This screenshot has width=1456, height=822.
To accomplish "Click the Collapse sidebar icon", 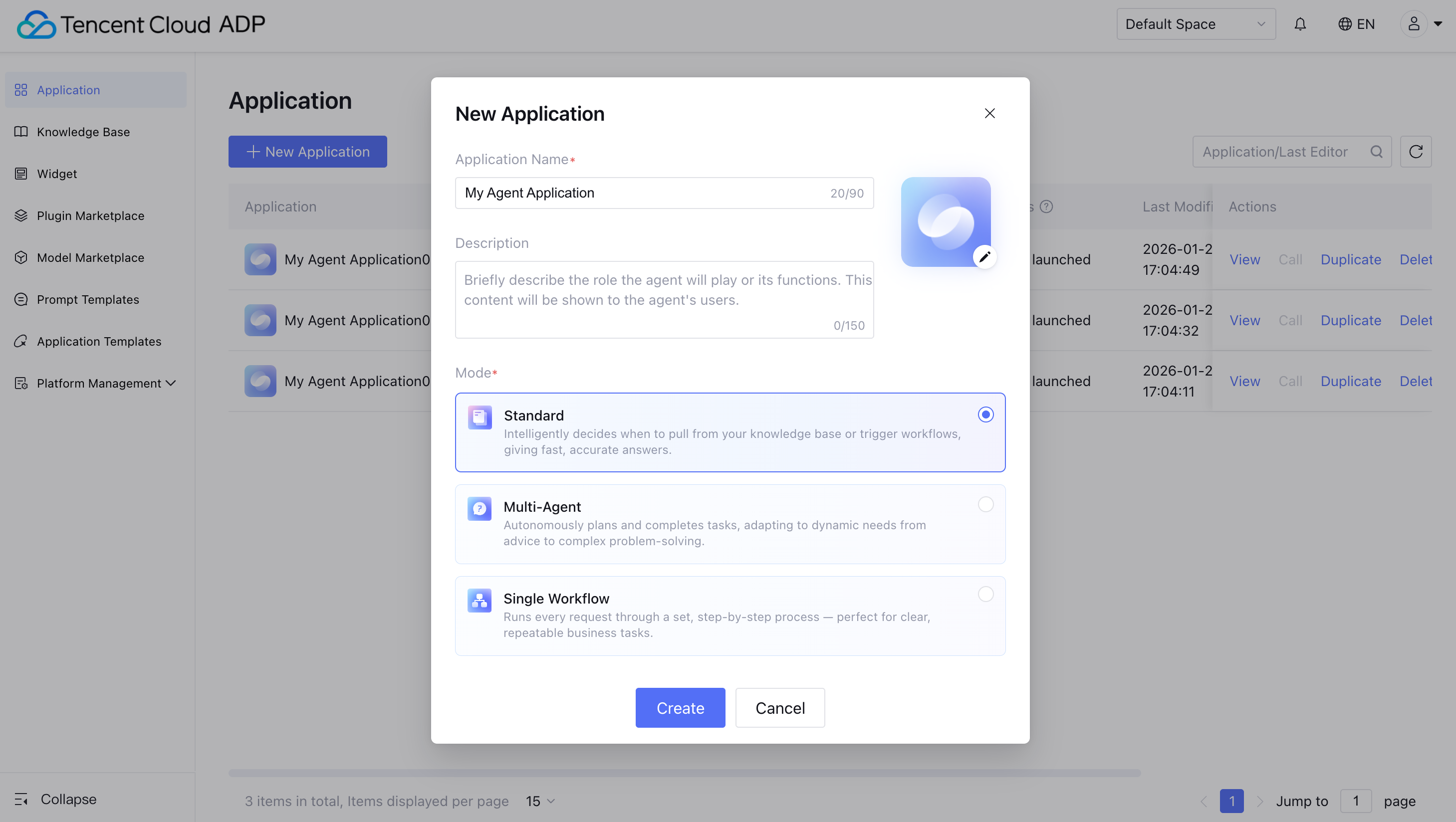I will (x=21, y=799).
